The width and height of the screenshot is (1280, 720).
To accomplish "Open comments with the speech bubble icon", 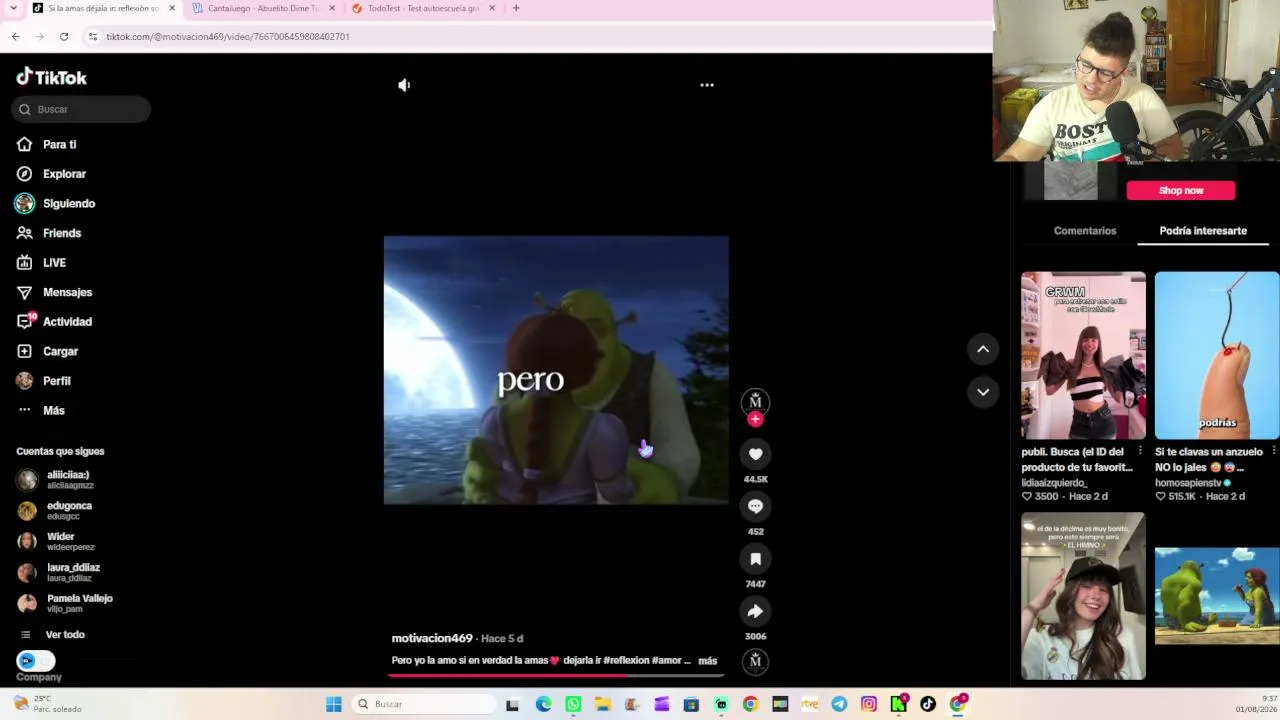I will point(755,506).
